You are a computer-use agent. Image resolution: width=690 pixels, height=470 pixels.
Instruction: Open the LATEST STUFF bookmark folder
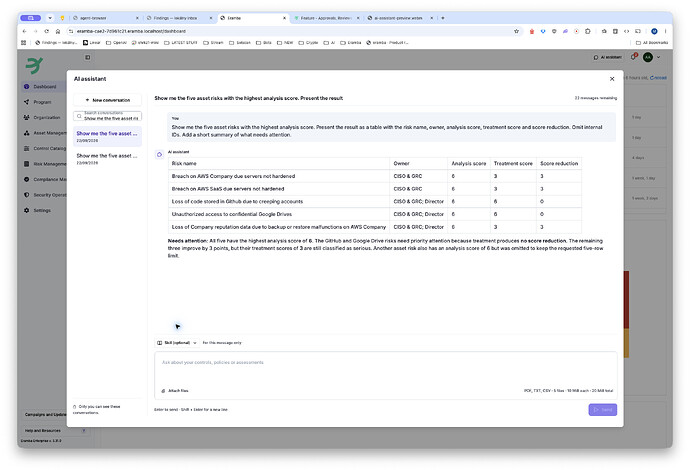click(181, 43)
